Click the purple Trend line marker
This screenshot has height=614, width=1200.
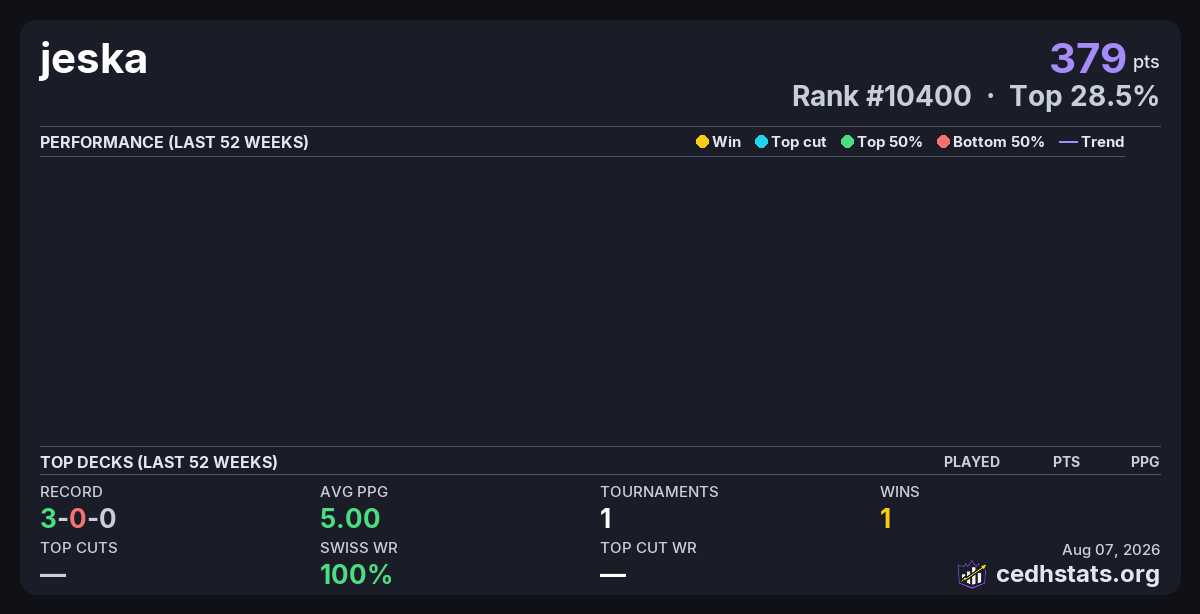(x=1068, y=142)
